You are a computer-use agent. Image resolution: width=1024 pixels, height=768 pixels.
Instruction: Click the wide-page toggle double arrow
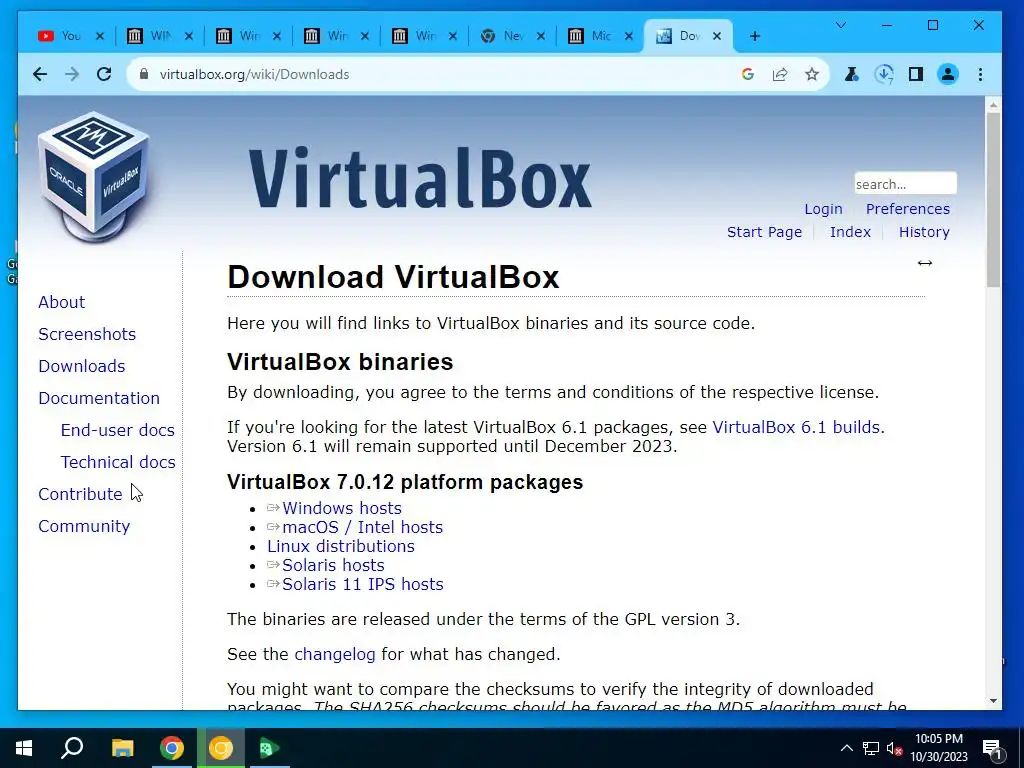click(x=925, y=263)
